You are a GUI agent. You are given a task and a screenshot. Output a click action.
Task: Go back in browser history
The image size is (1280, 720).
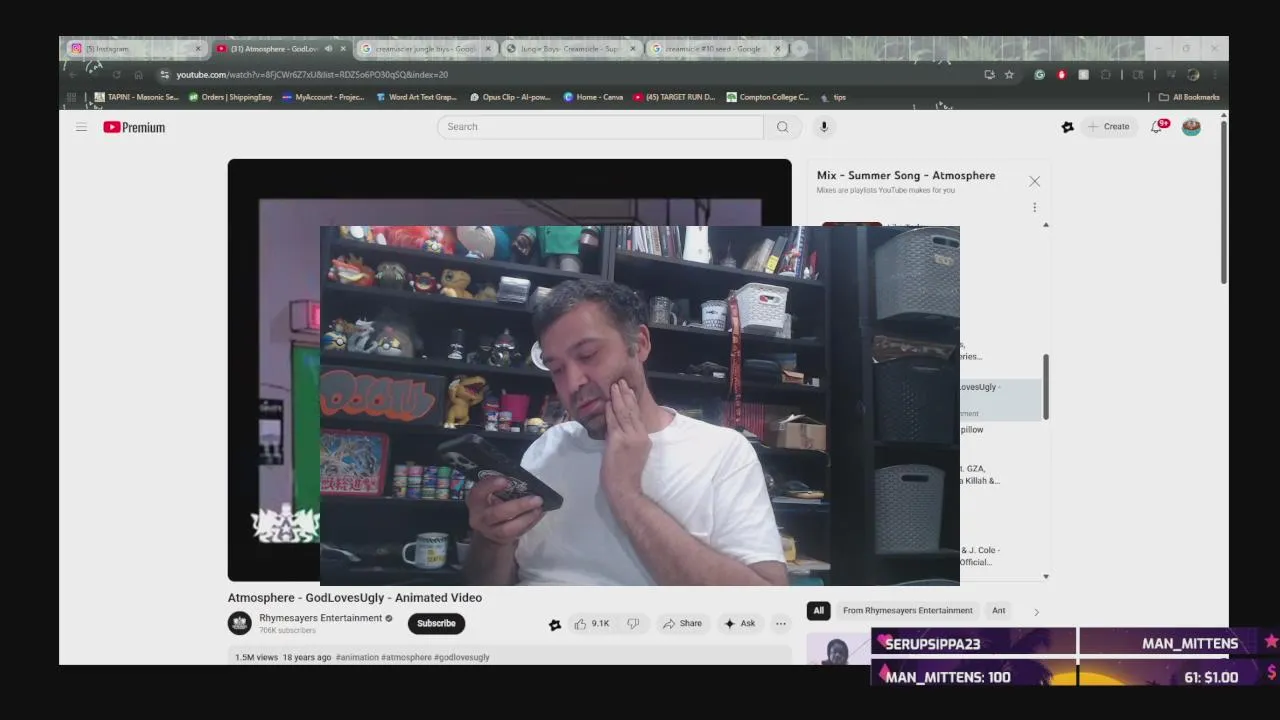click(x=72, y=74)
